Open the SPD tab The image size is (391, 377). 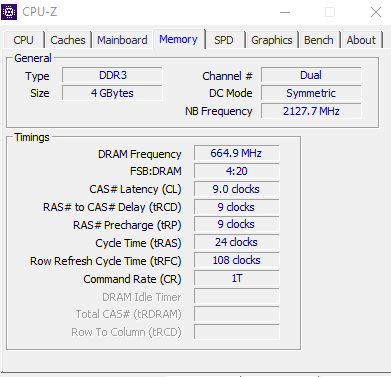[224, 40]
